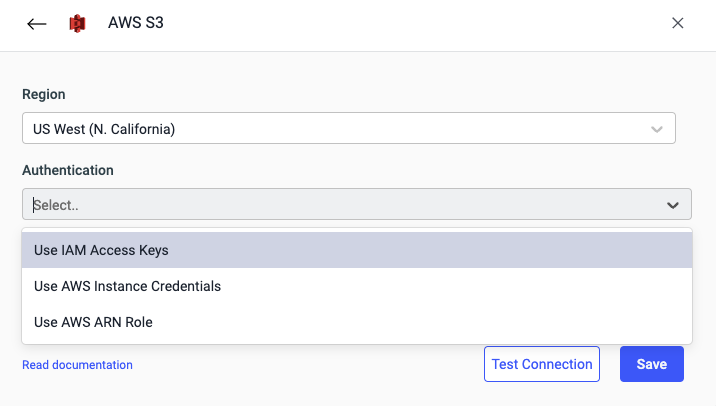Click the AWS S3 header title
This screenshot has width=716, height=406.
pos(136,23)
